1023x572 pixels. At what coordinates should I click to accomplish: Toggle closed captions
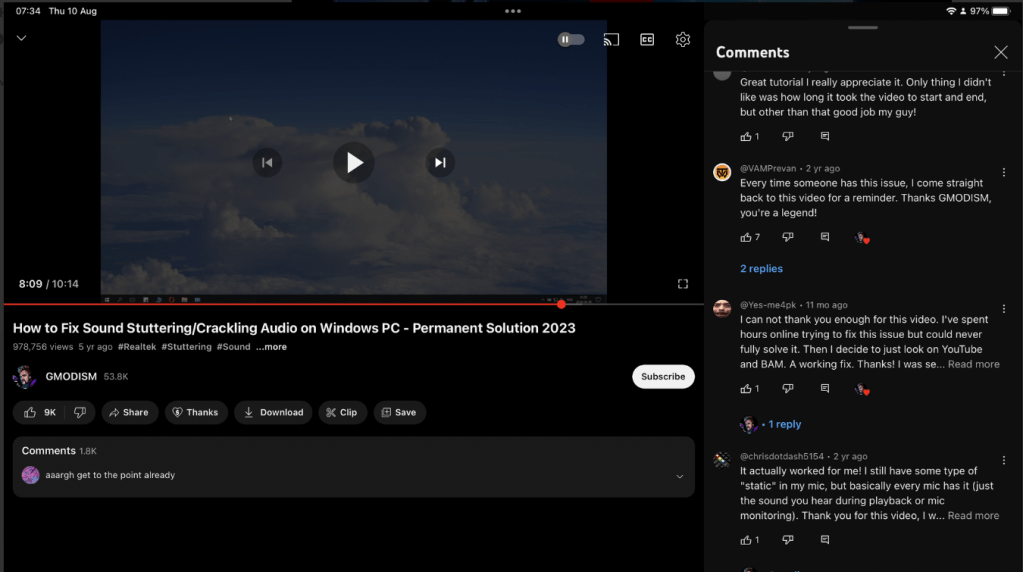(x=647, y=40)
